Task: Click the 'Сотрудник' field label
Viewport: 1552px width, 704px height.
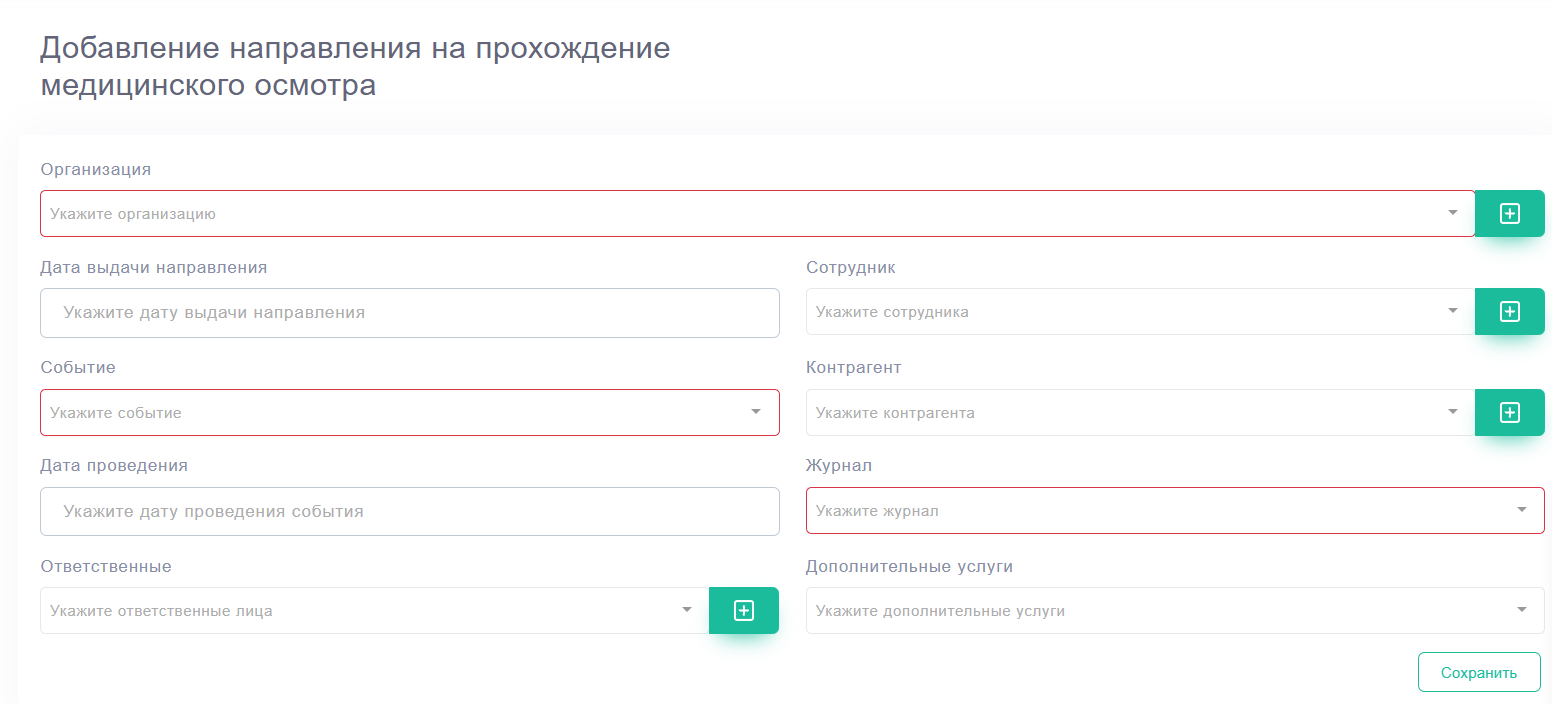Action: [850, 268]
